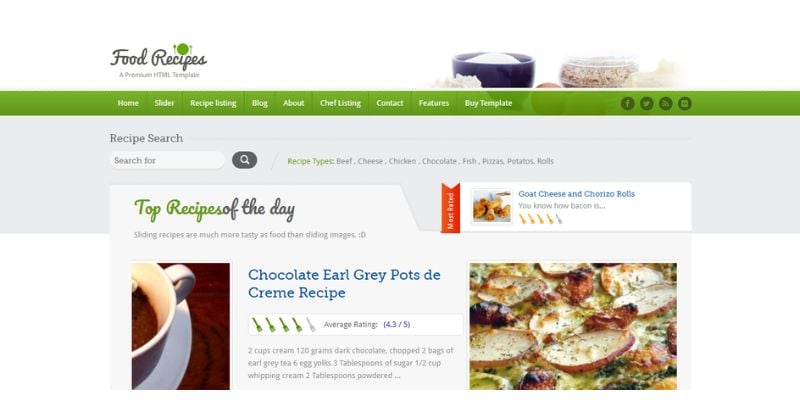Click fork rating icons under Goat Cheese
The image size is (800, 400).
[x=540, y=219]
